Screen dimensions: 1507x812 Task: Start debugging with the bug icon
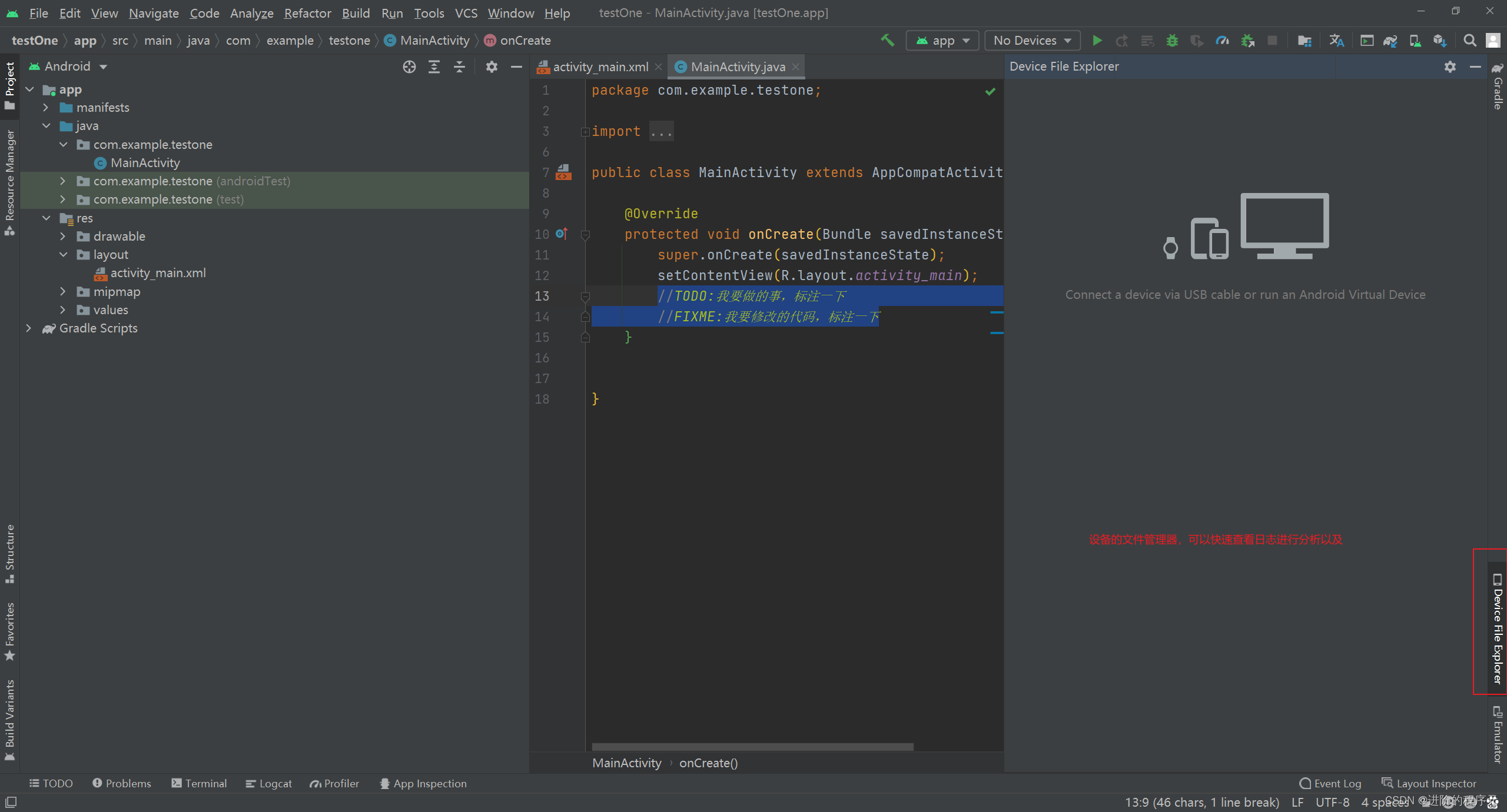(x=1172, y=40)
